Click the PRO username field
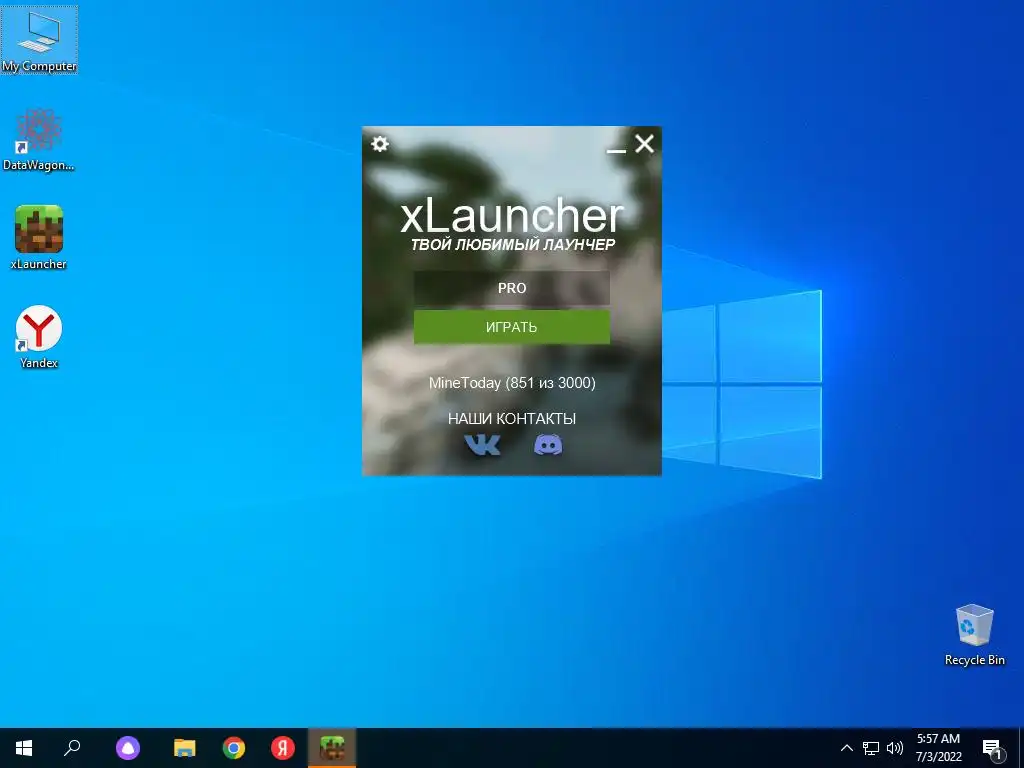 pyautogui.click(x=512, y=288)
